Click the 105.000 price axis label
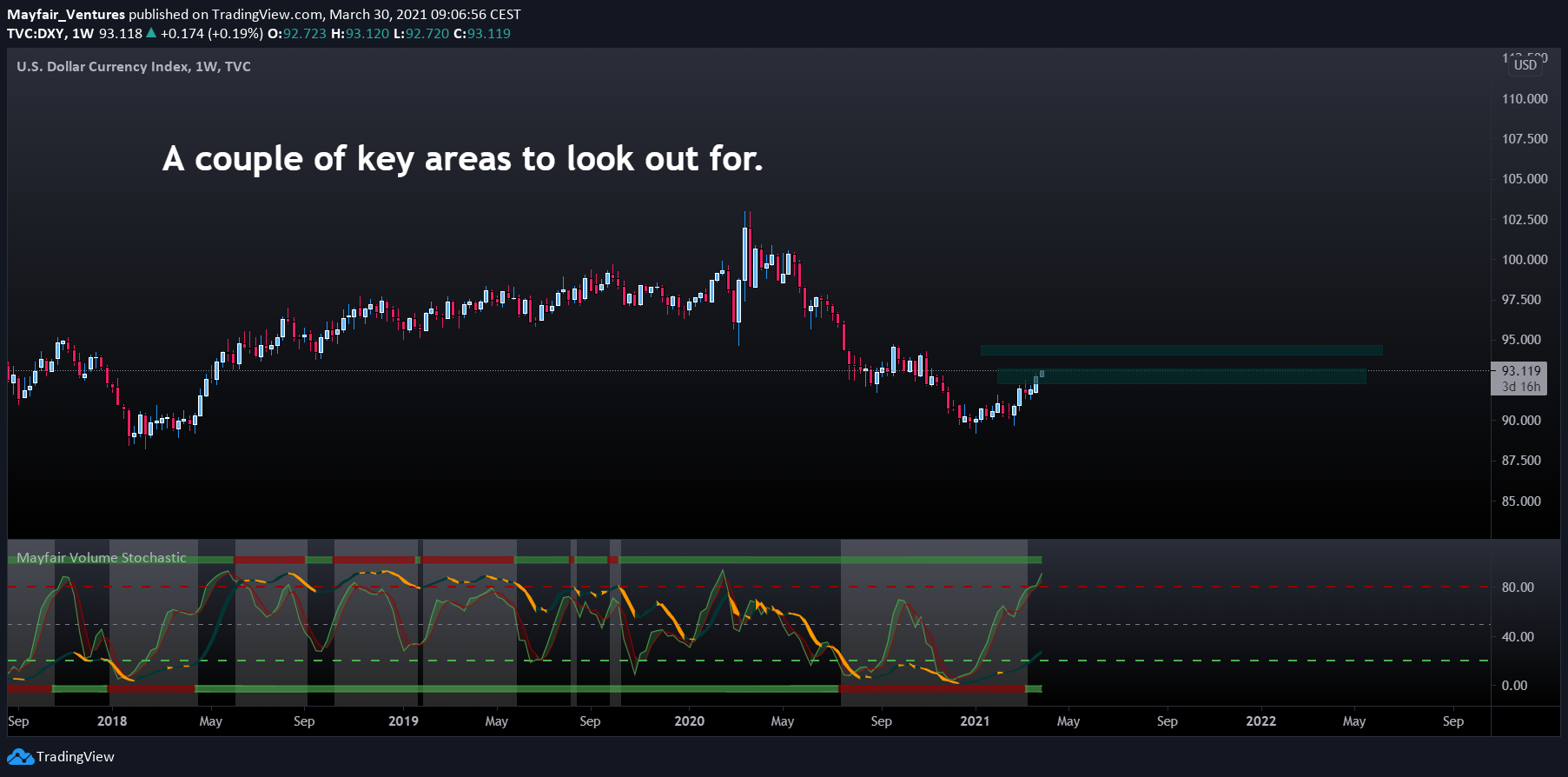The height and width of the screenshot is (777, 1568). 1525,179
